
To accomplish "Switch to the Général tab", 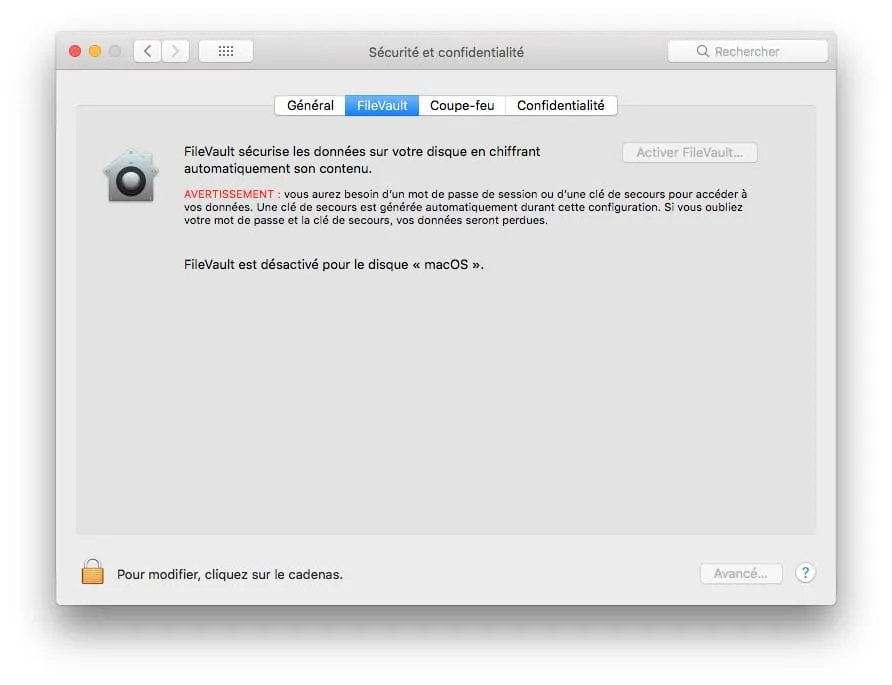I will [309, 105].
